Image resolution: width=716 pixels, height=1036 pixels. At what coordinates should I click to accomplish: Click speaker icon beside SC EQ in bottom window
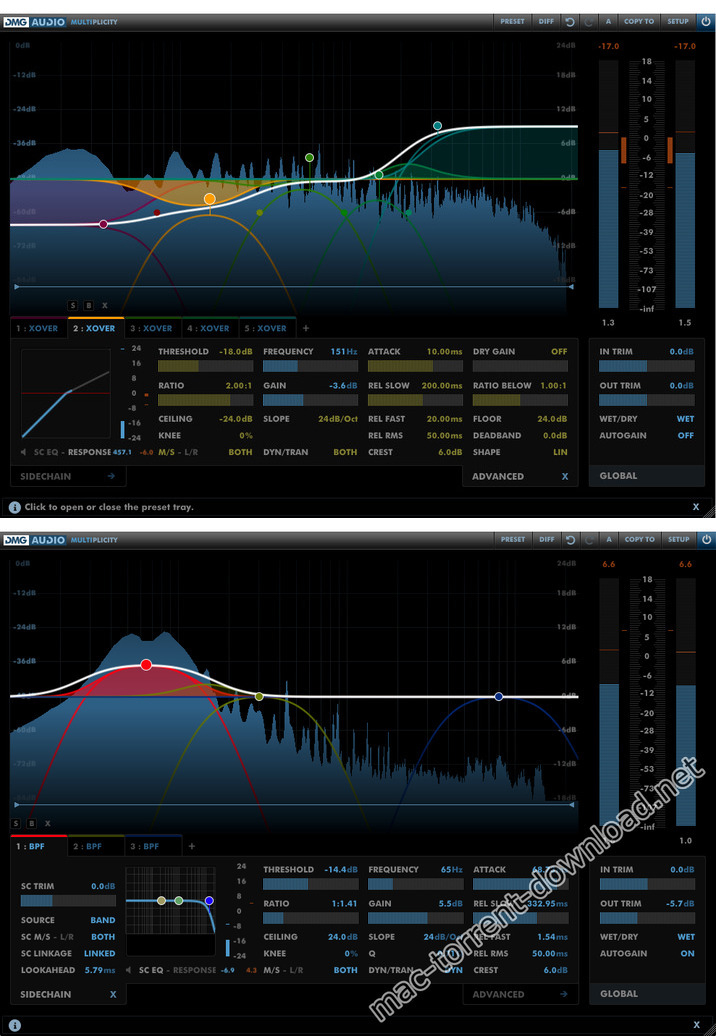[129, 970]
